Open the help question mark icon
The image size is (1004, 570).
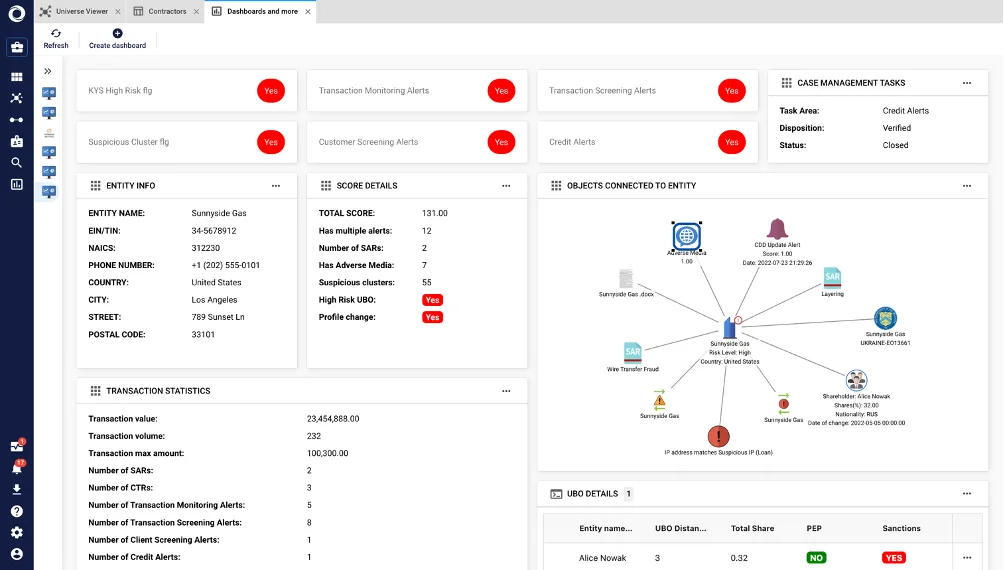[17, 511]
